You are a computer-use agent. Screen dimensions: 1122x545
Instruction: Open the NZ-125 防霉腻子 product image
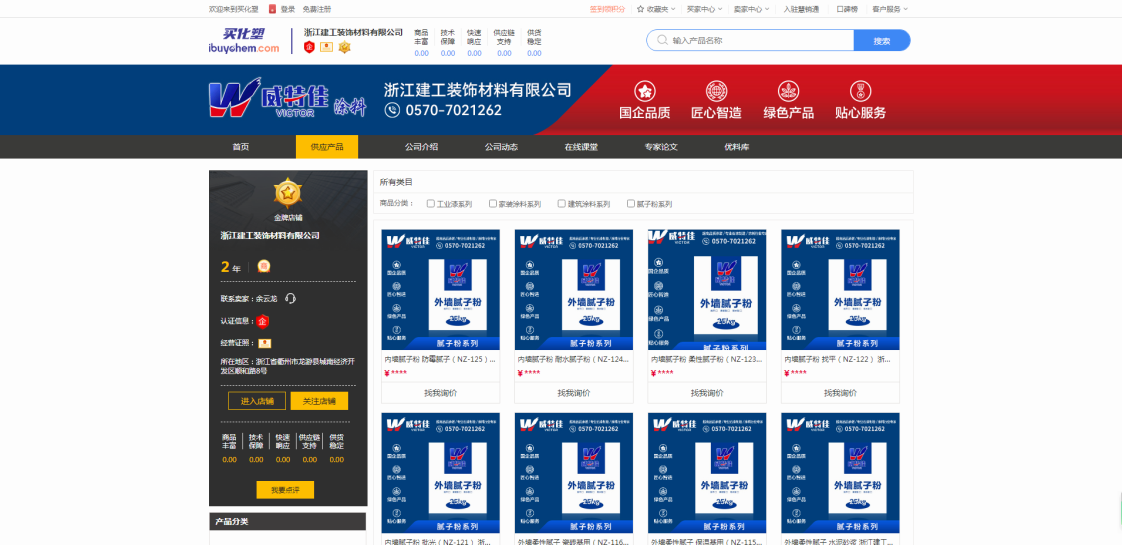click(x=441, y=290)
